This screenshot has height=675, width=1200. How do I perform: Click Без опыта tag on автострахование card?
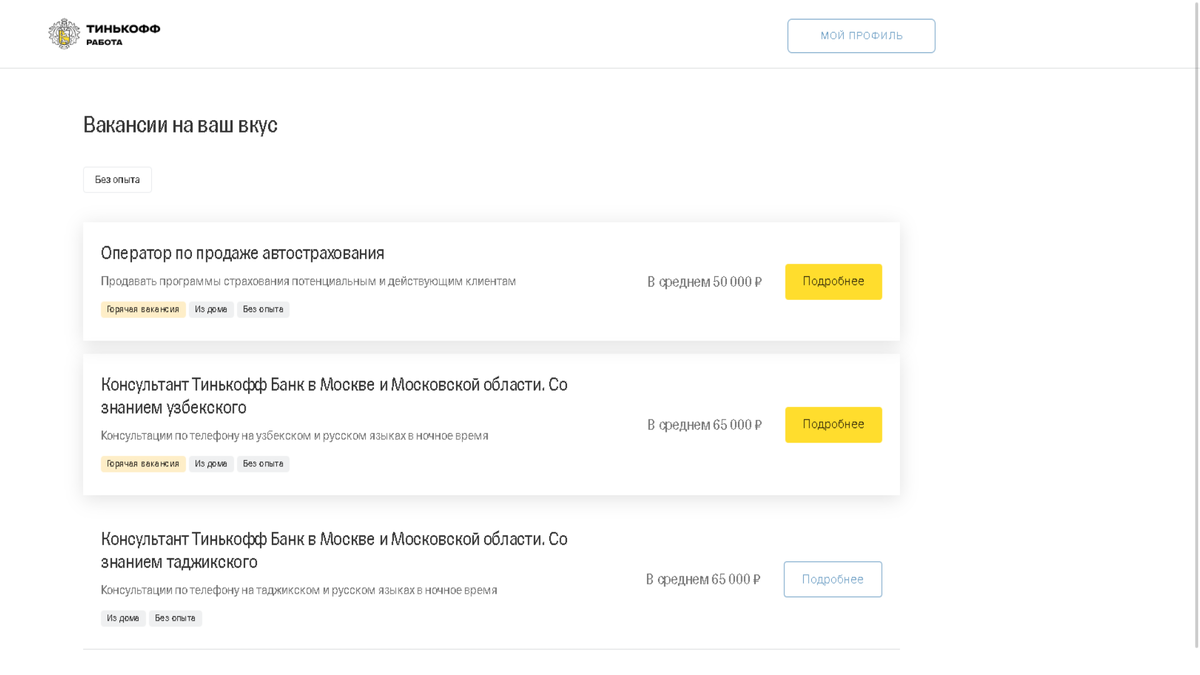(263, 310)
